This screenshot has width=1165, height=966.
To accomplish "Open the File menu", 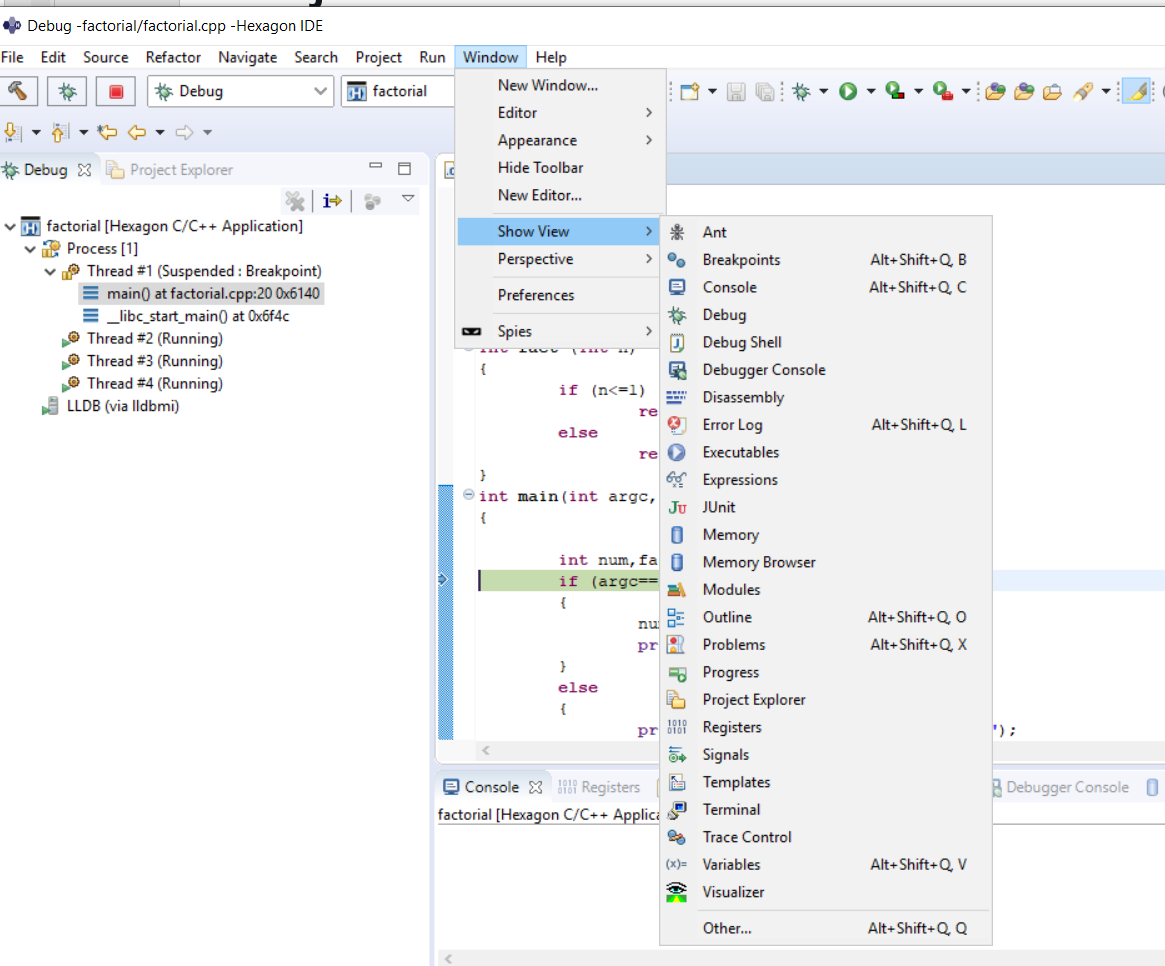I will (x=12, y=57).
